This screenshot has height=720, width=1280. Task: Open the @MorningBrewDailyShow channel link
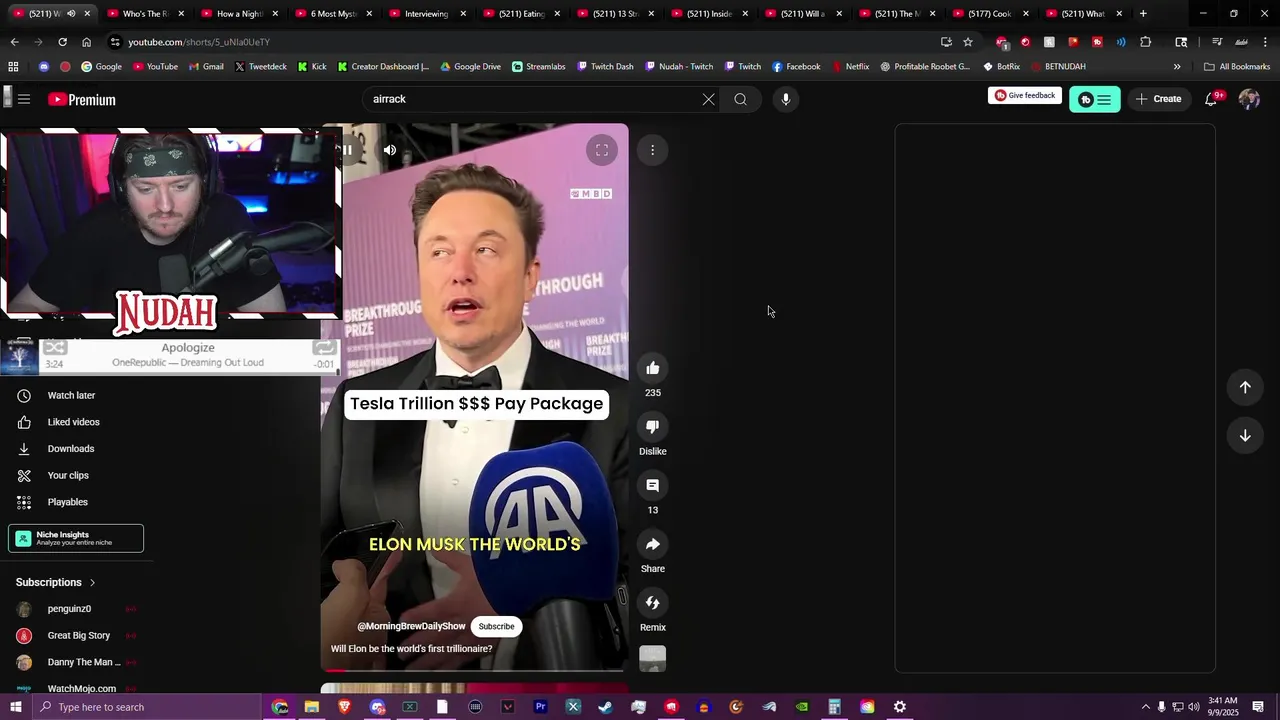pyautogui.click(x=411, y=626)
